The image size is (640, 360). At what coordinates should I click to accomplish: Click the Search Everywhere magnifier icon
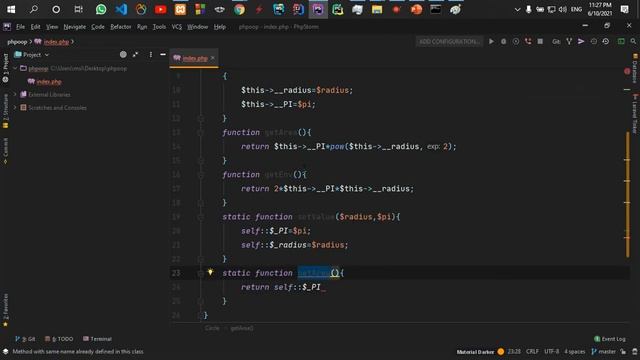point(633,42)
